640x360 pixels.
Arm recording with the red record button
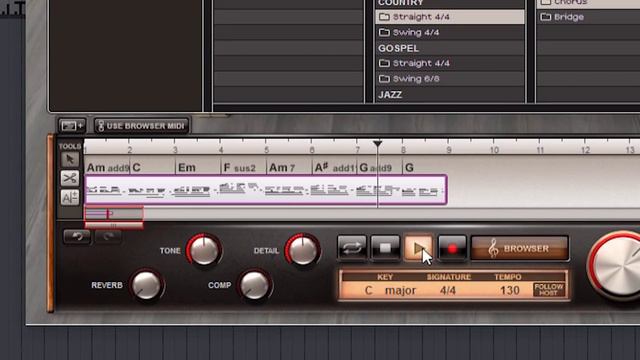tap(452, 247)
